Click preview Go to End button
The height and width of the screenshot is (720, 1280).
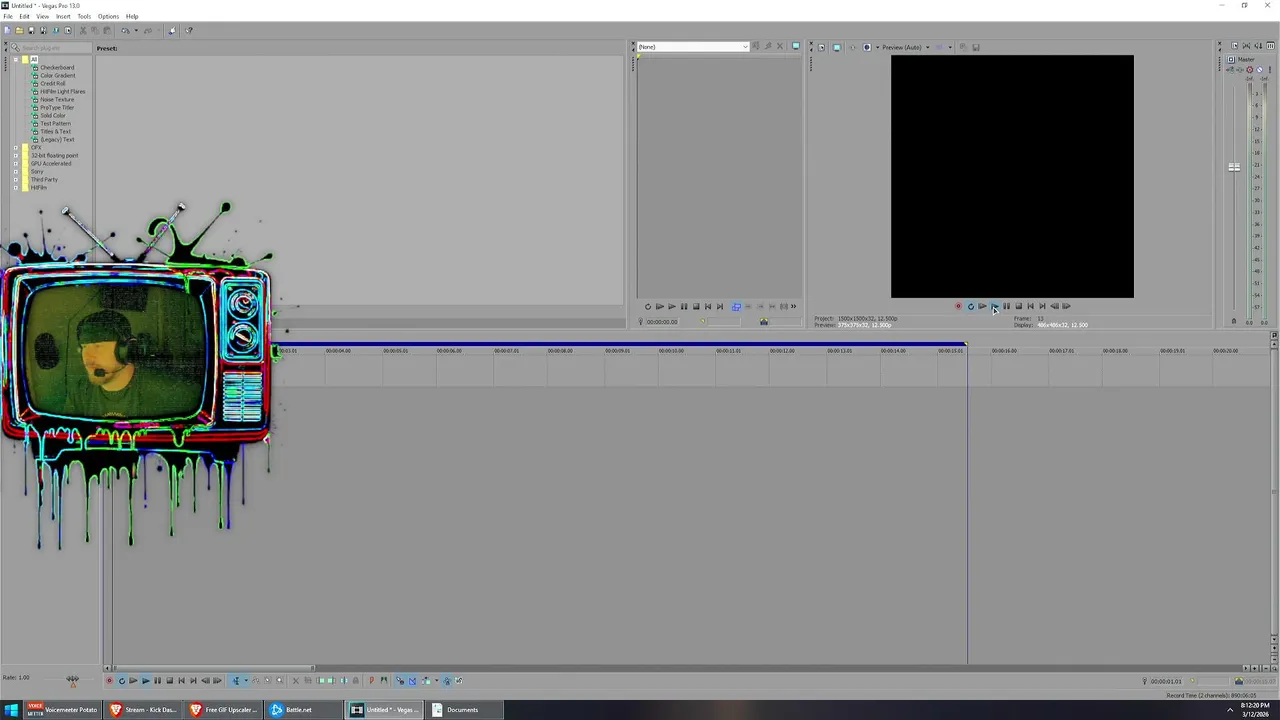(x=1042, y=307)
